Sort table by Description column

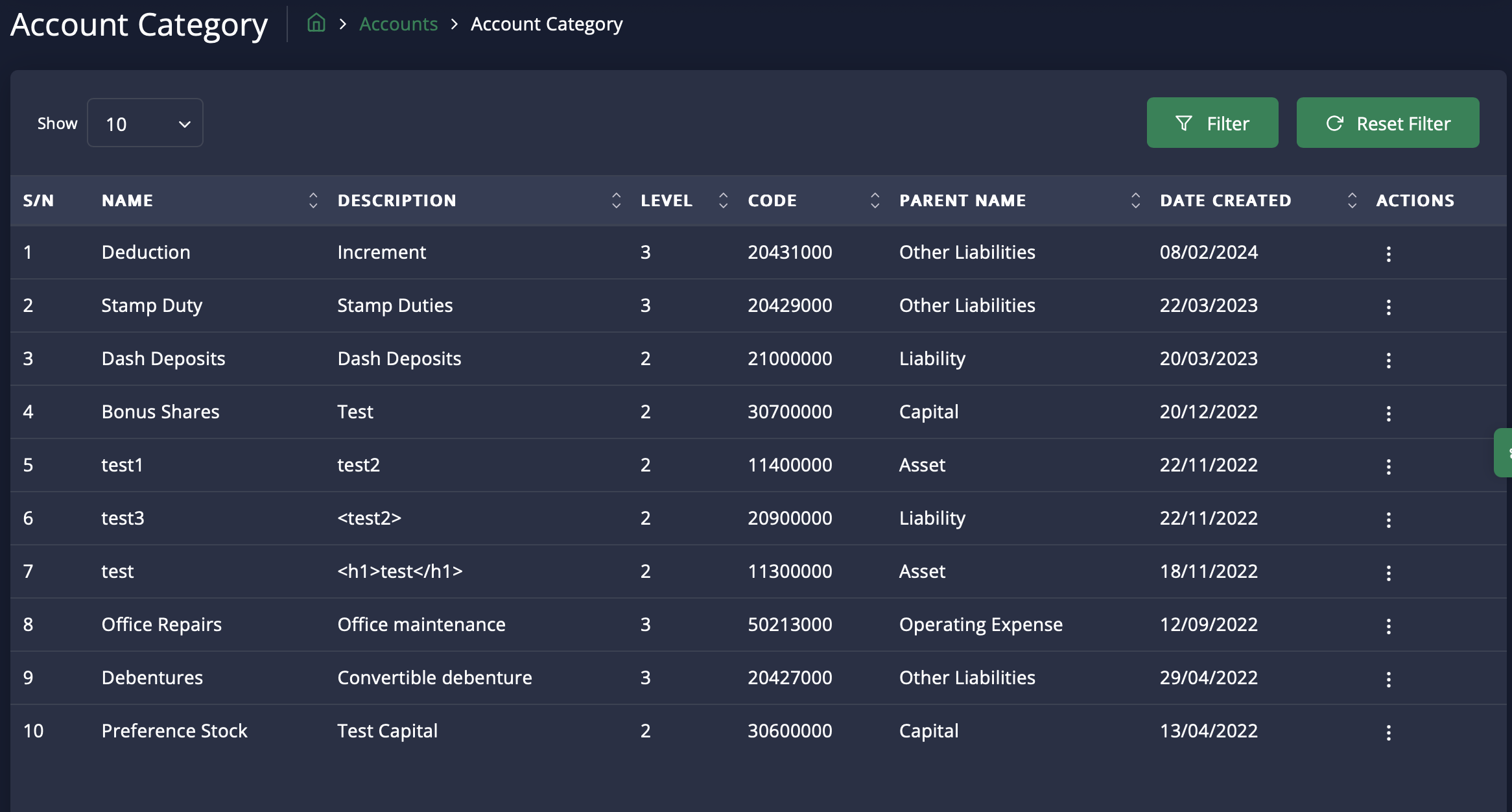point(616,200)
